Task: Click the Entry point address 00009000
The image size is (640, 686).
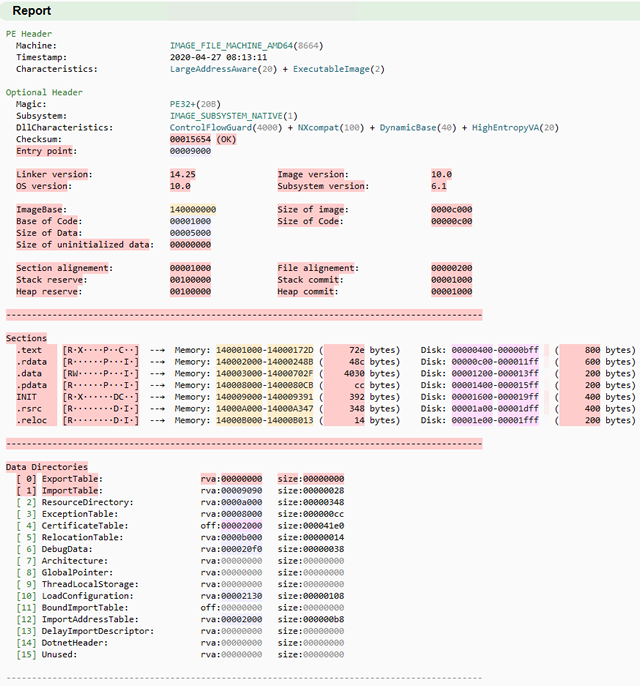Action: coord(190,151)
